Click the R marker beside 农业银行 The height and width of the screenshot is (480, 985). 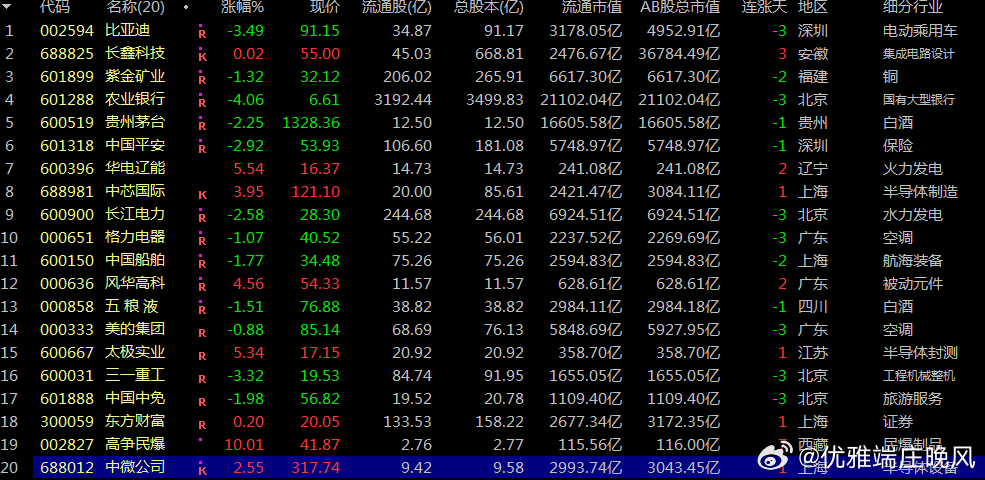pyautogui.click(x=202, y=102)
